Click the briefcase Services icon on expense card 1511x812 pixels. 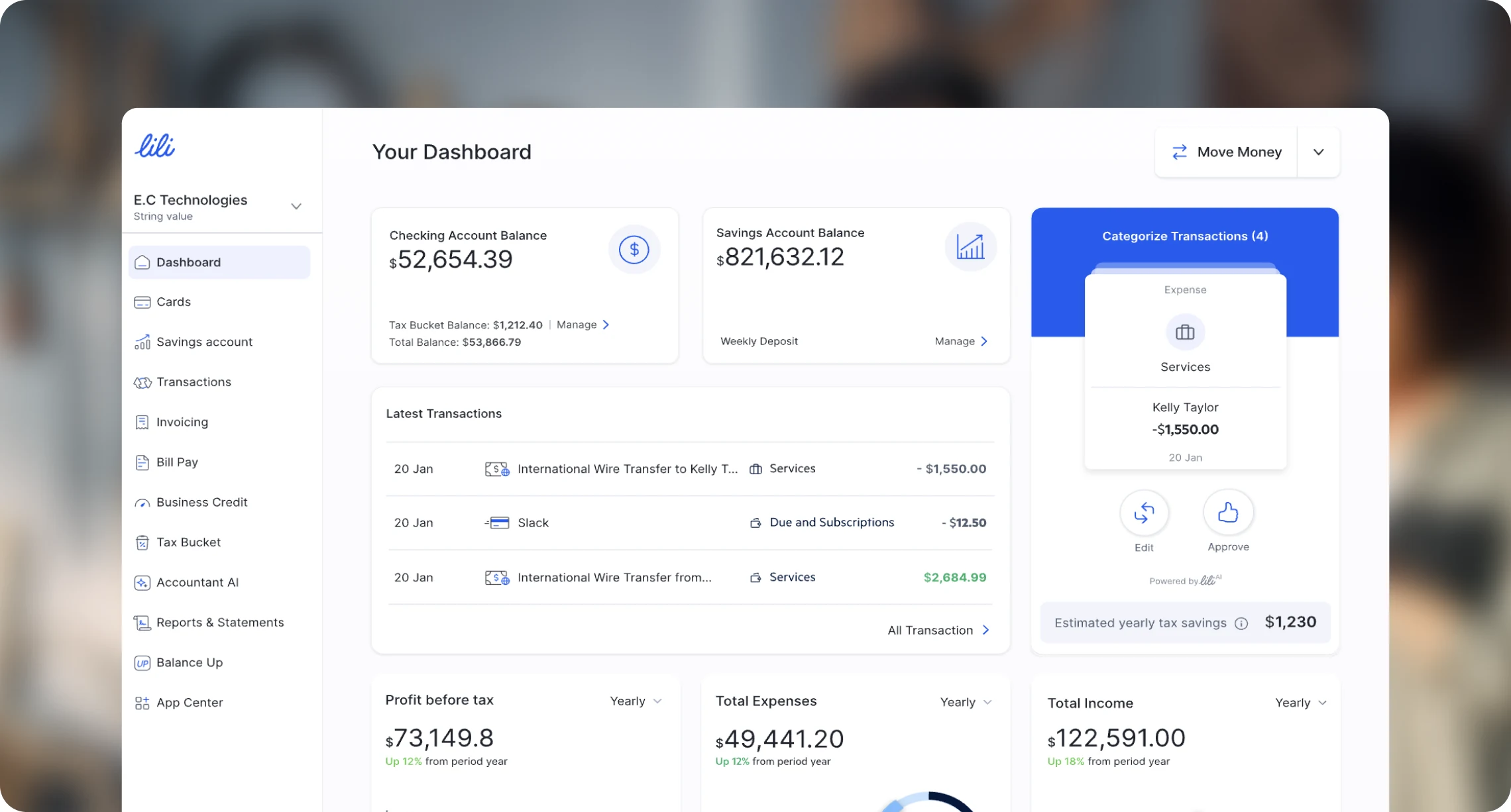(x=1185, y=332)
